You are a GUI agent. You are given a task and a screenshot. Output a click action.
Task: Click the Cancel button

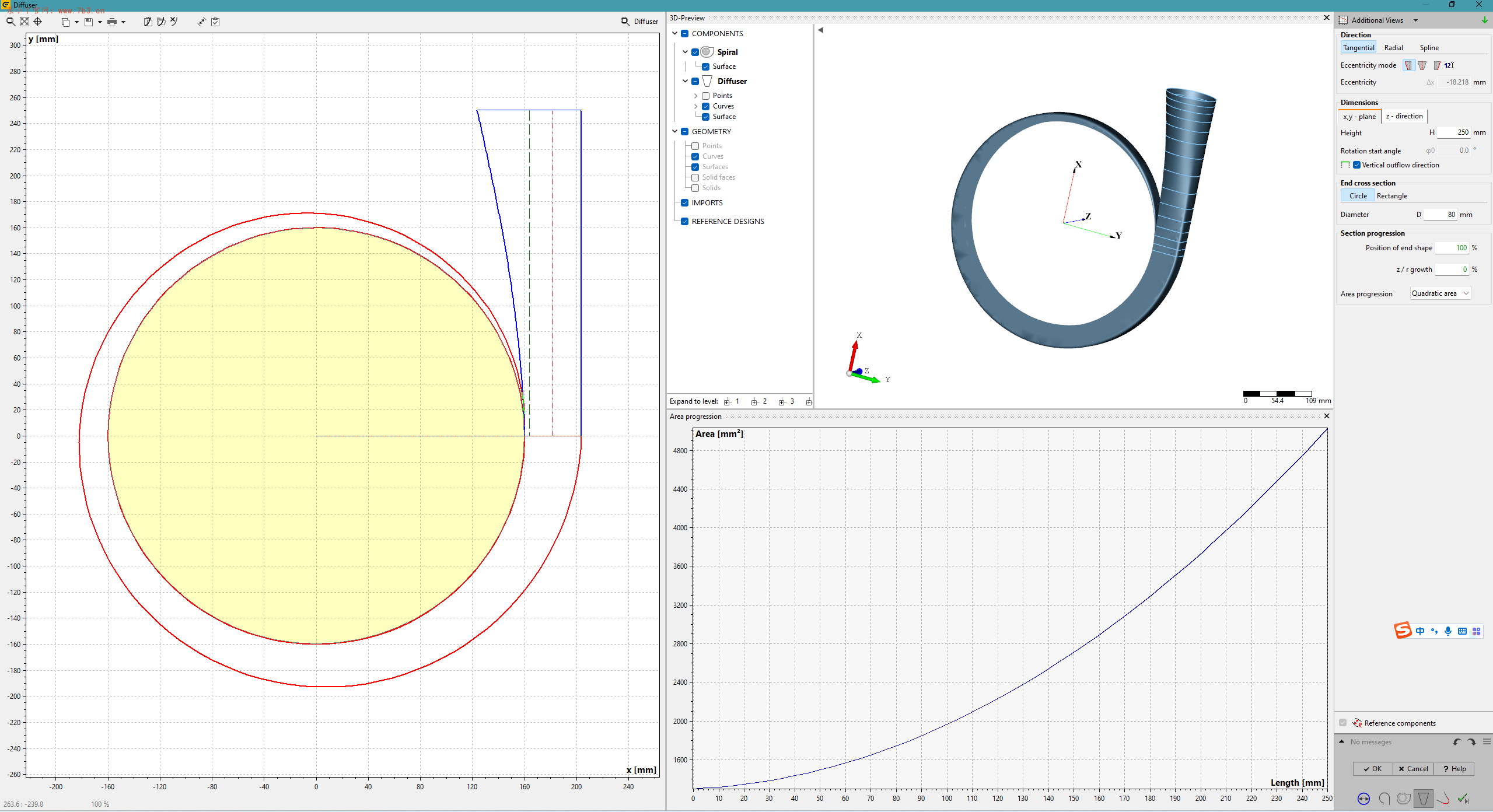pos(1413,769)
